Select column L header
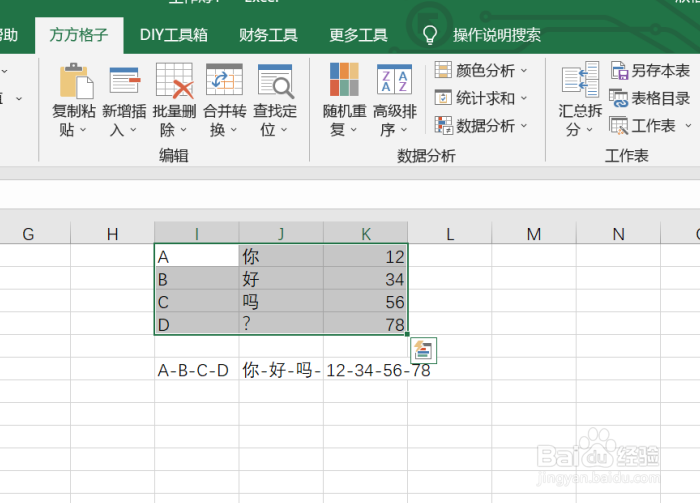This screenshot has width=700, height=503. pos(450,233)
